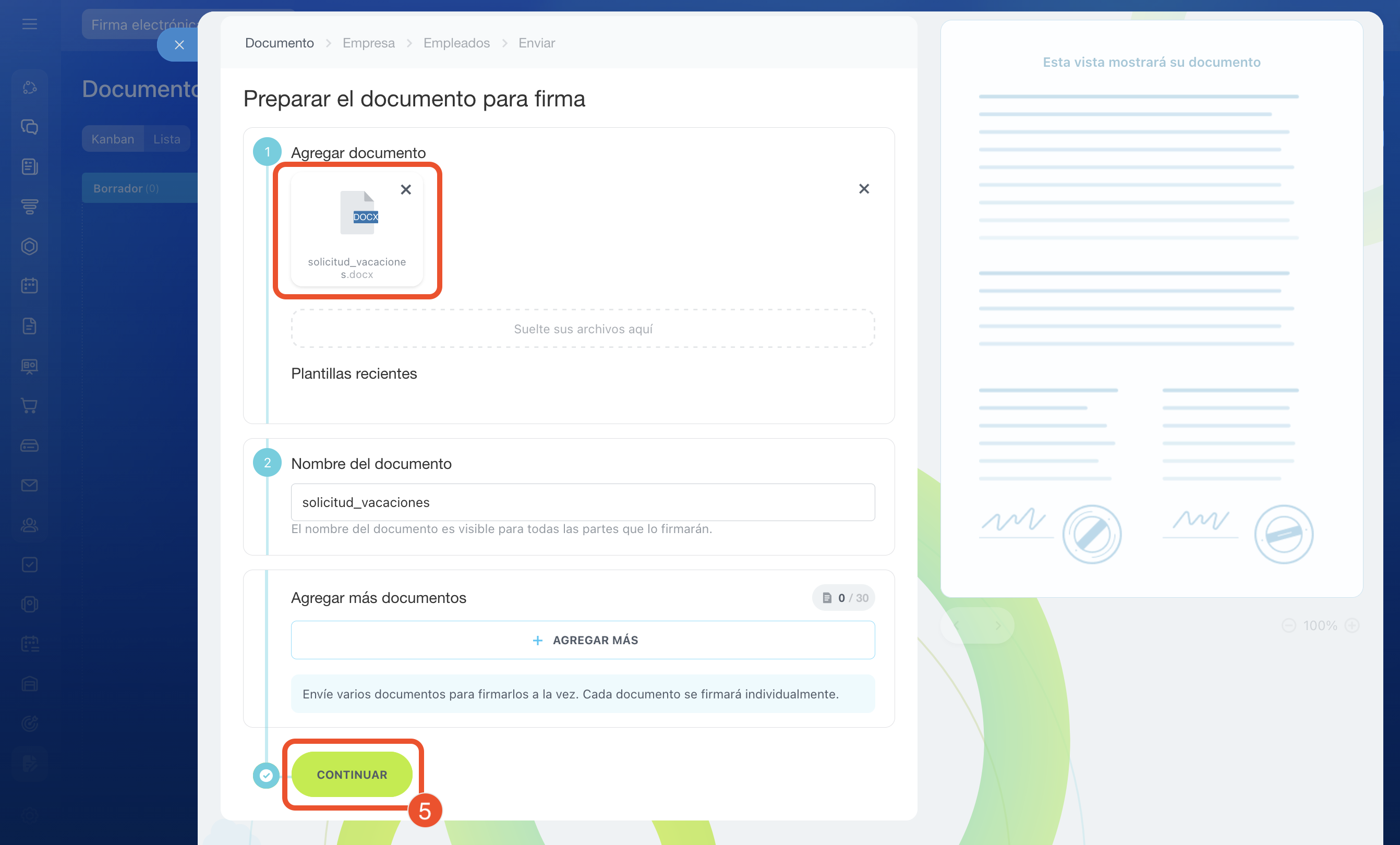Click zoom out minus icon beside 100%
This screenshot has width=1400, height=845.
(1288, 625)
